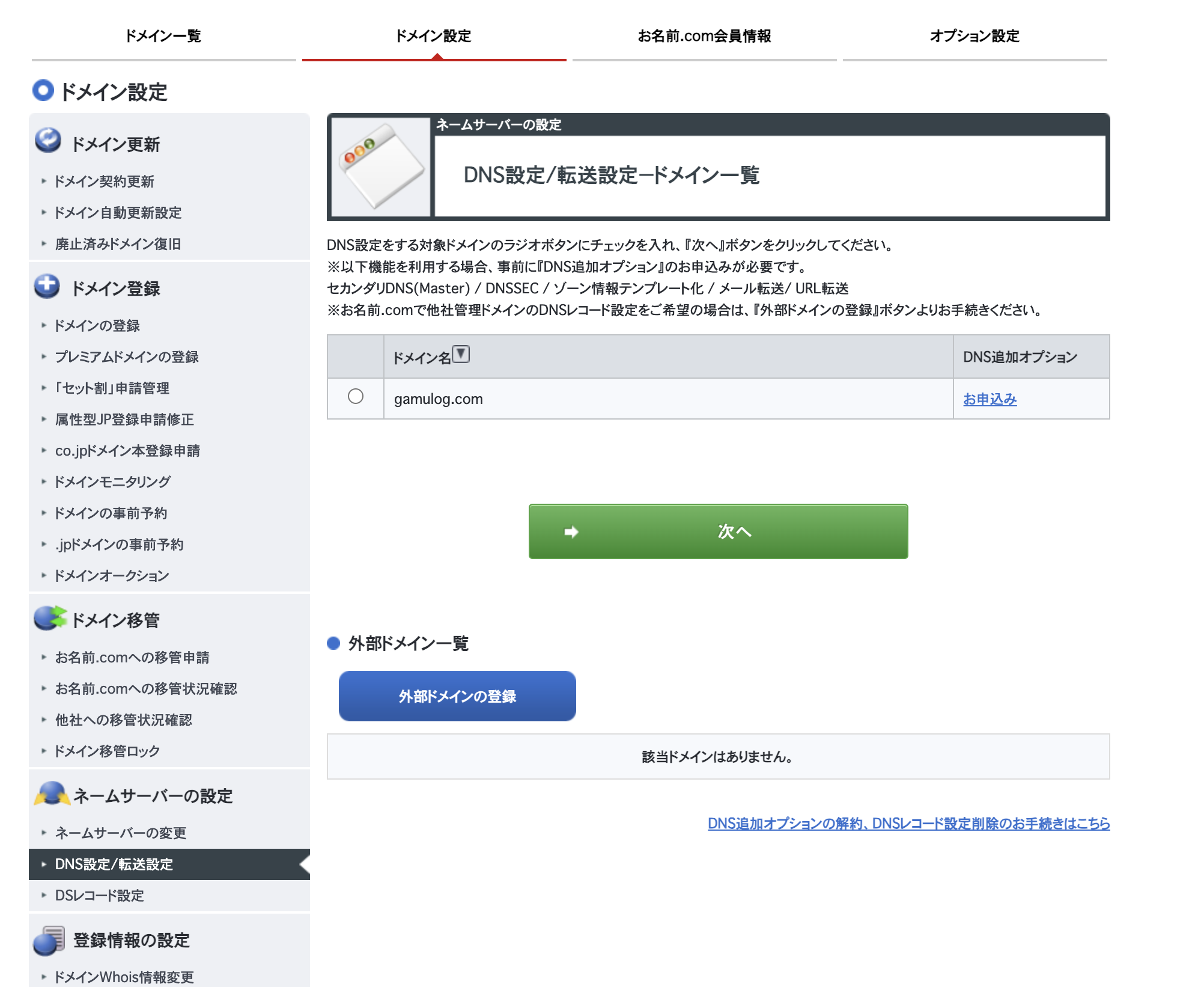Open お名前.comへの移管状況確認 in sidebar

[x=146, y=689]
